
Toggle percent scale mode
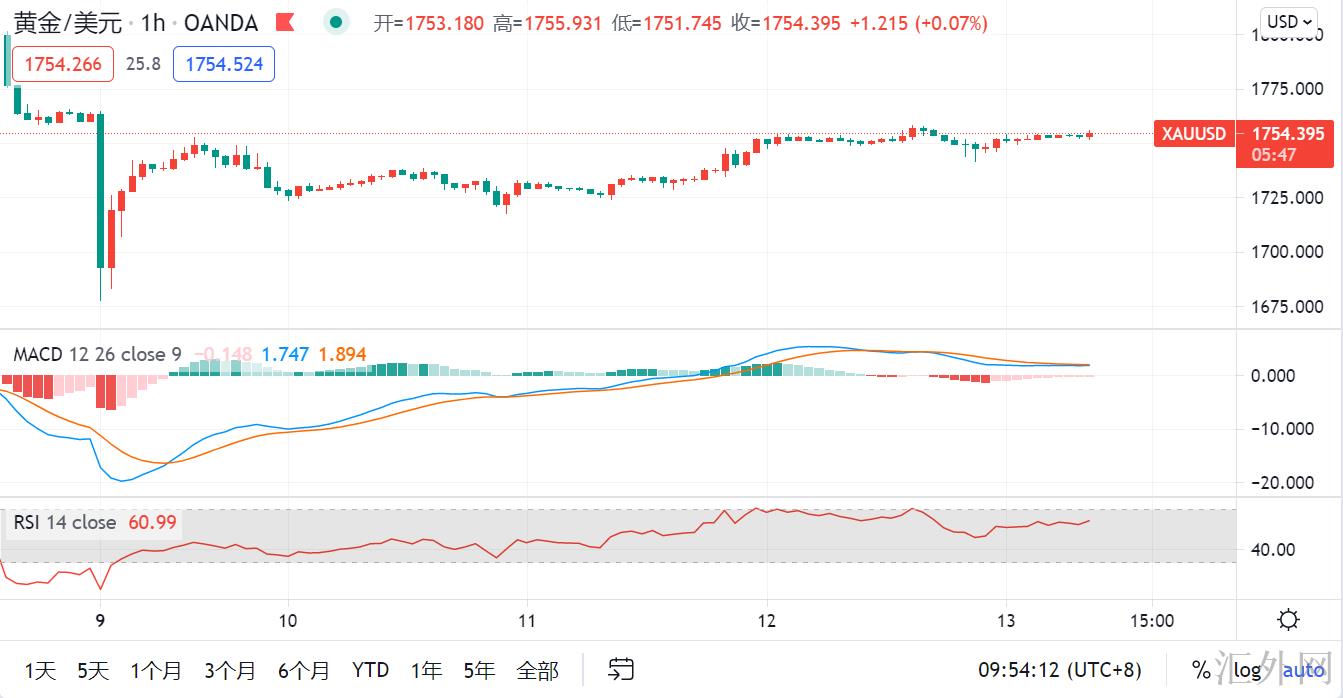tap(1201, 670)
